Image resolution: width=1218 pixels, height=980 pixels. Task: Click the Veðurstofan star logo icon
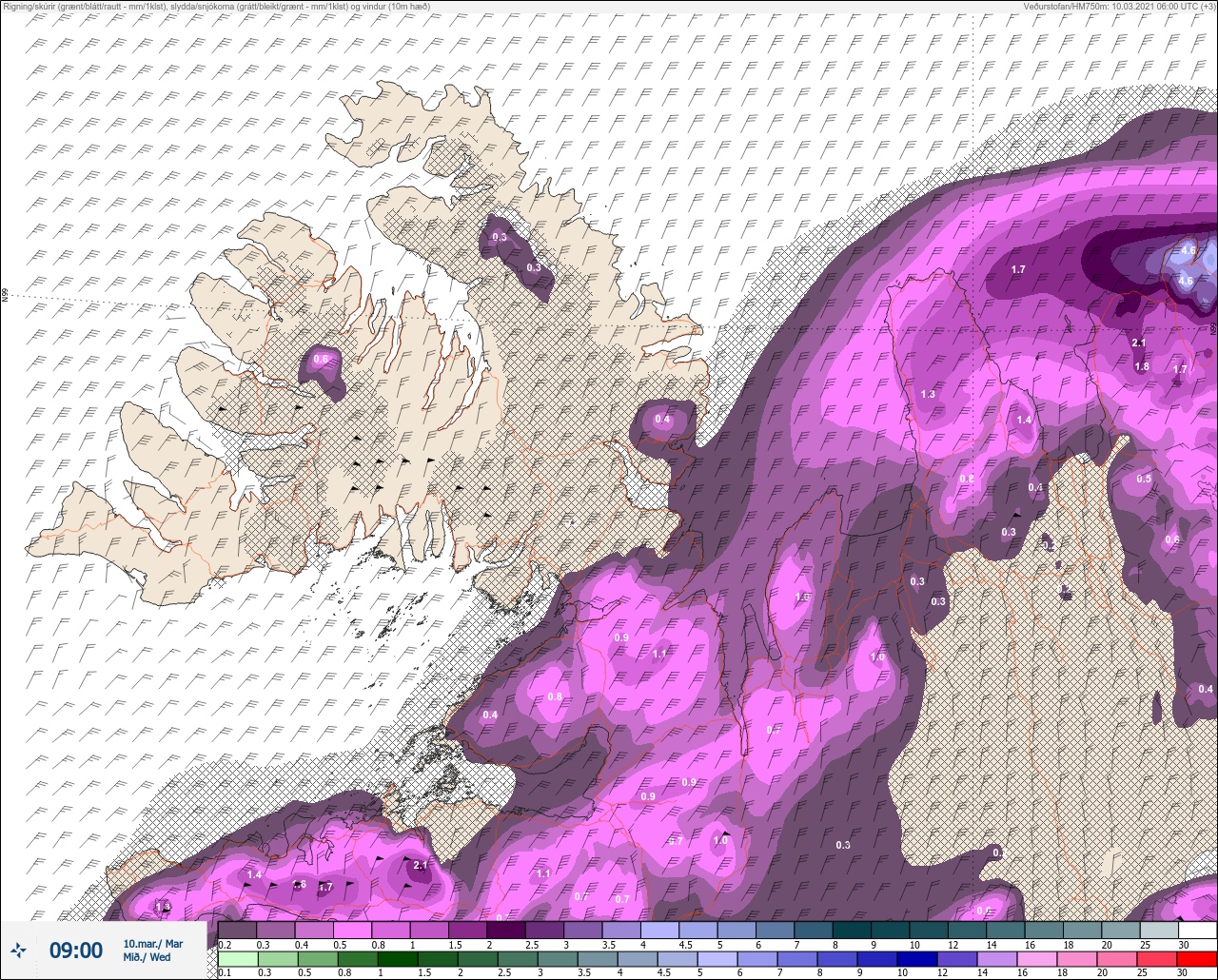(x=18, y=950)
